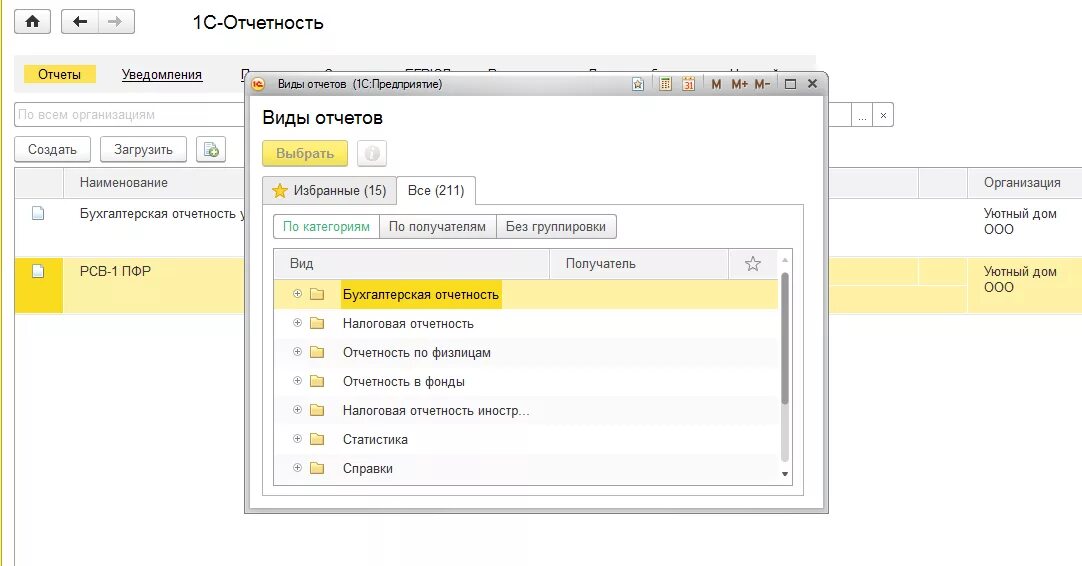Screen dimensions: 1082x566
Task: Expand the Отчетность по физлицам folder
Action: 297,351
